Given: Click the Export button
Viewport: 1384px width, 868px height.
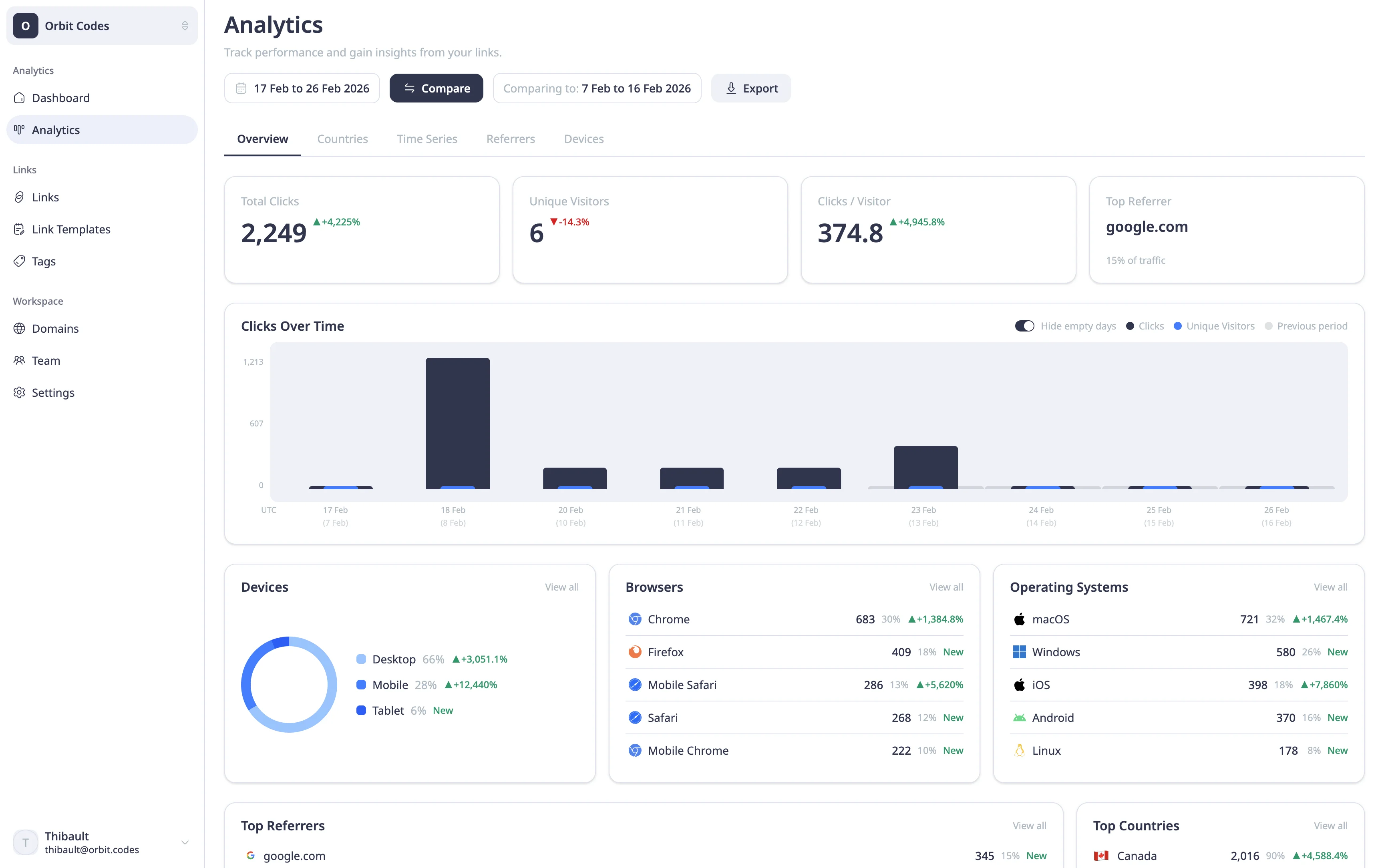Looking at the screenshot, I should point(751,88).
